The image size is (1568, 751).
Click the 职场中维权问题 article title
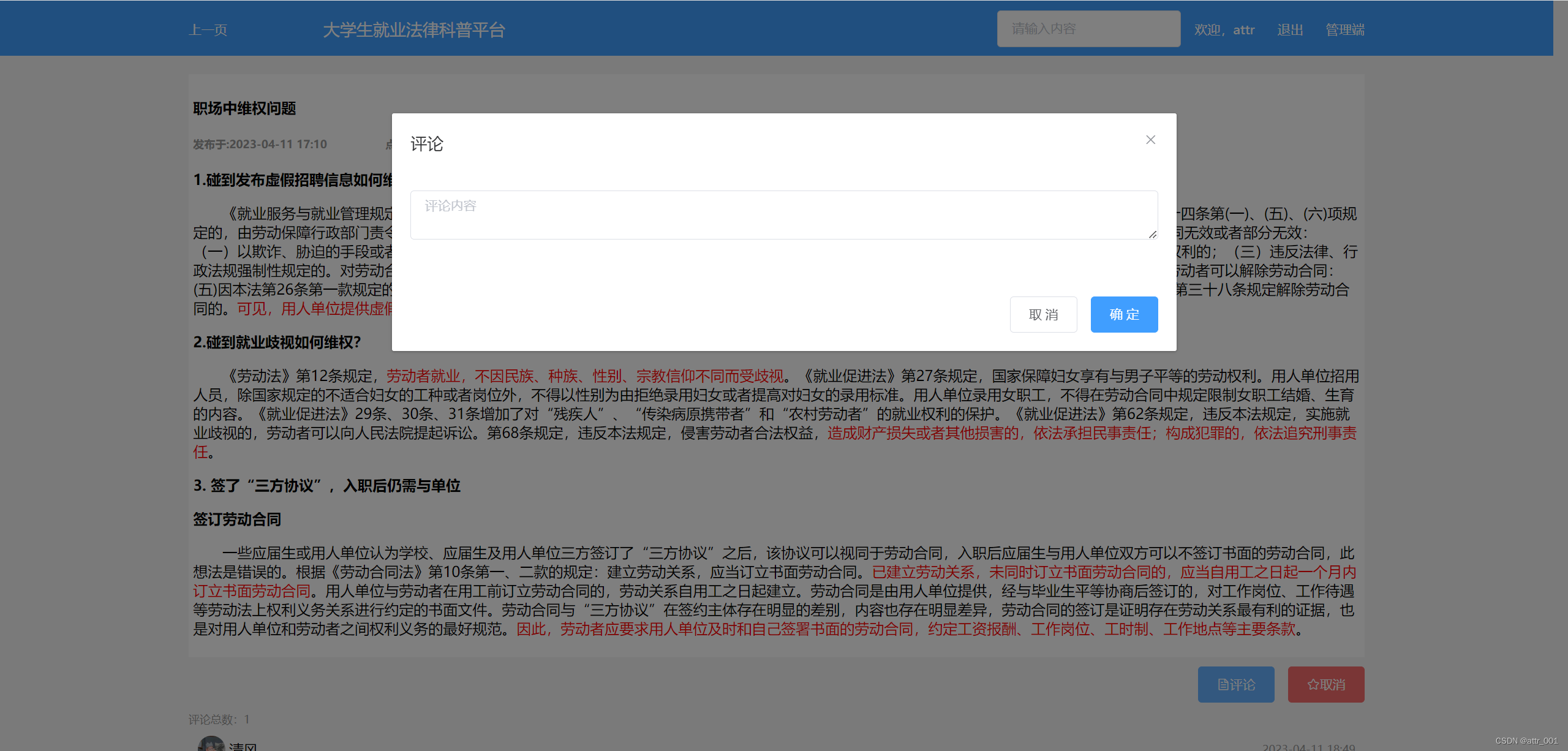click(244, 108)
